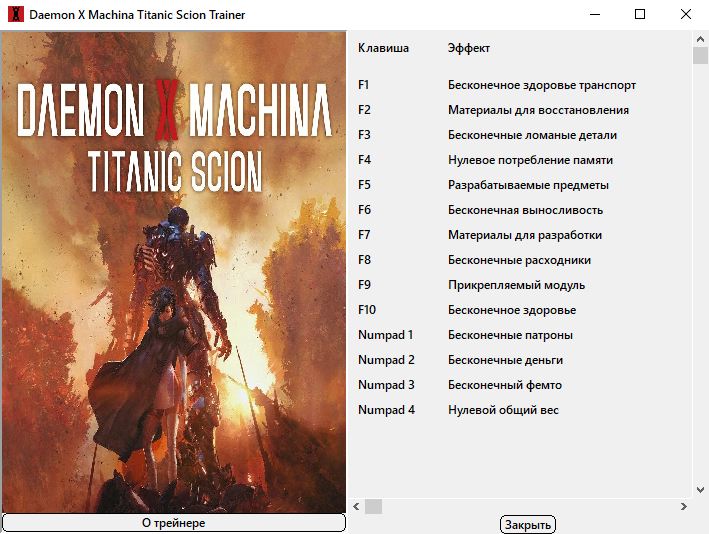The height and width of the screenshot is (534, 709).
Task: Select 'Бесконечный фемто' effect
Action: tap(505, 385)
